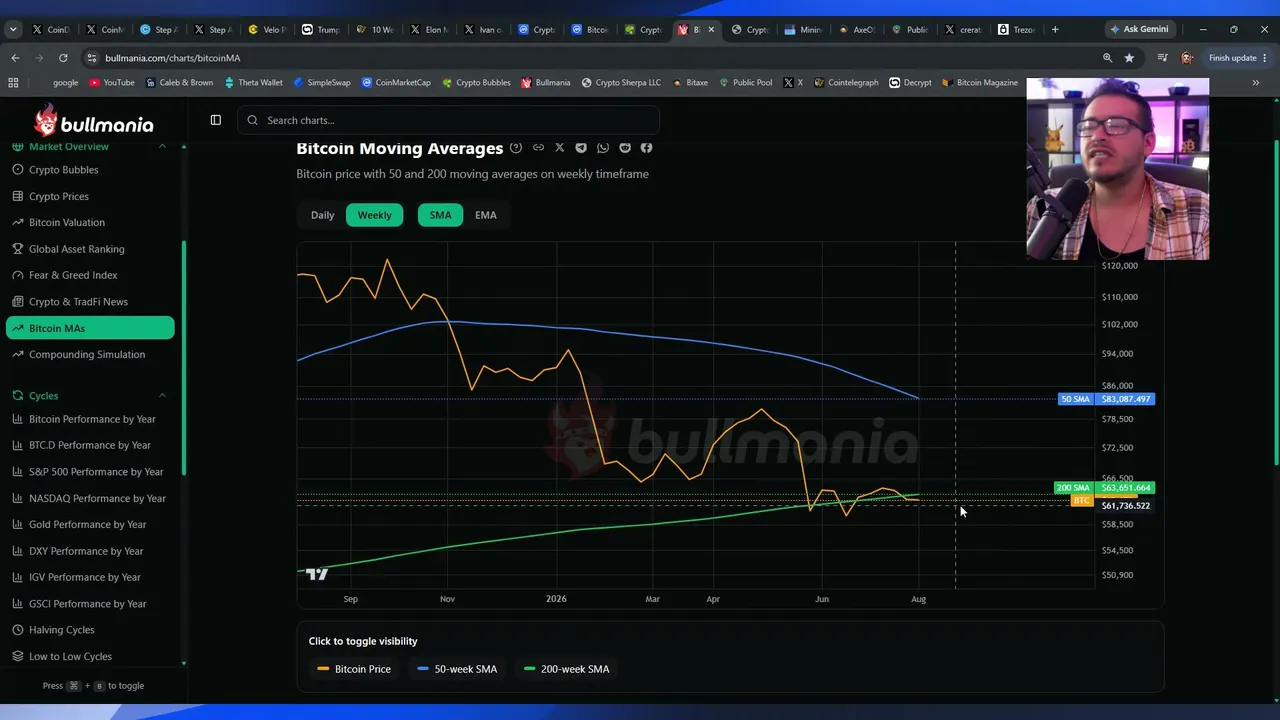Share chart on X icon
1280x720 pixels.
tap(559, 148)
